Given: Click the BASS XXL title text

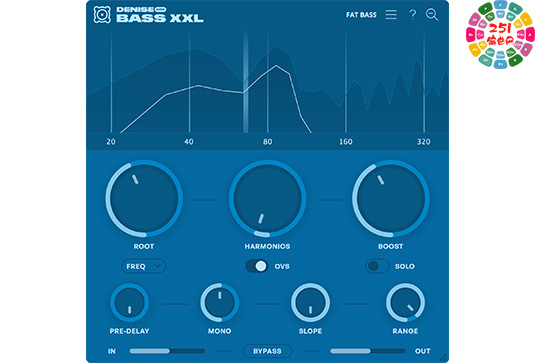Looking at the screenshot, I should click(160, 18).
